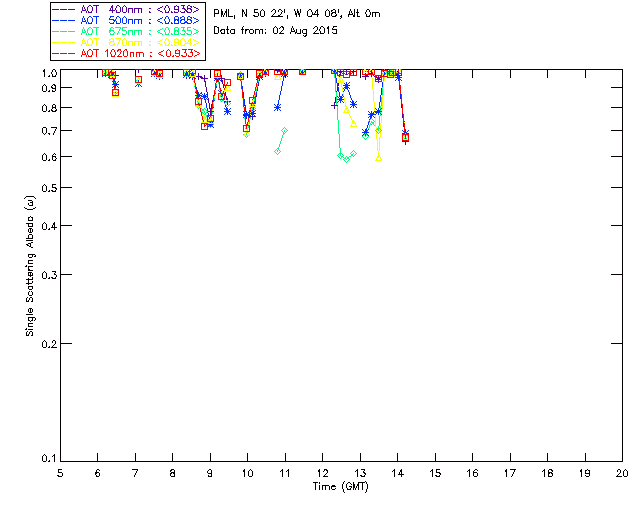
Task: Click the AOT 400nm legend entry
Action: pyautogui.click(x=126, y=9)
